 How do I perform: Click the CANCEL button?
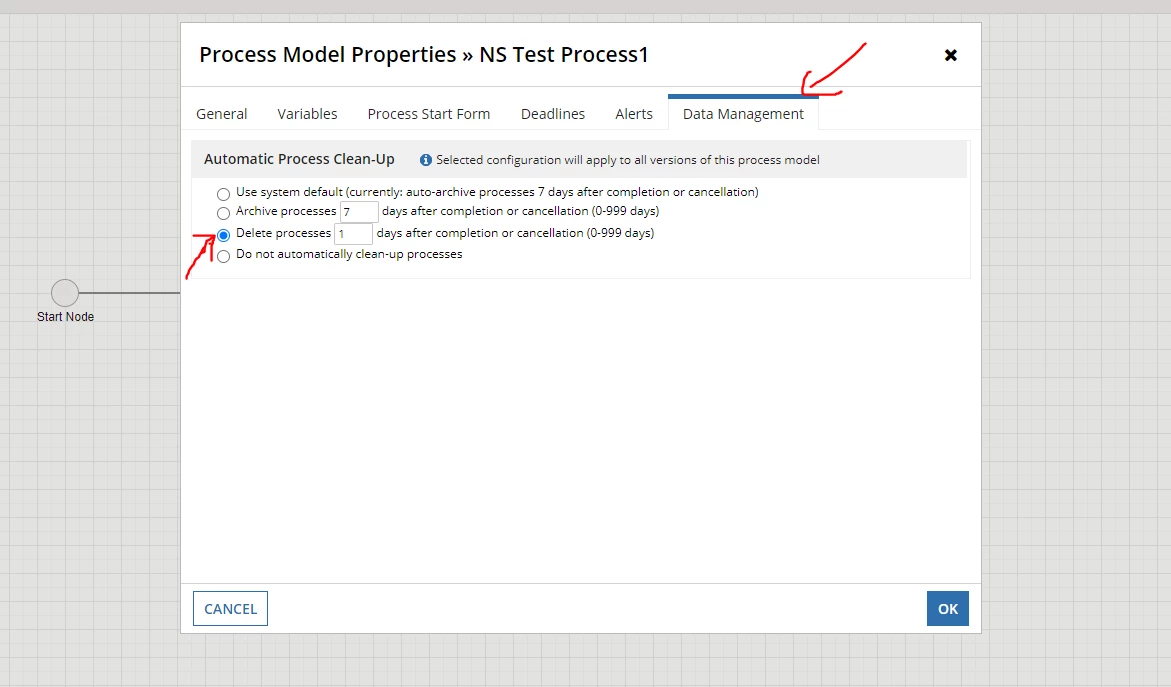(x=230, y=609)
